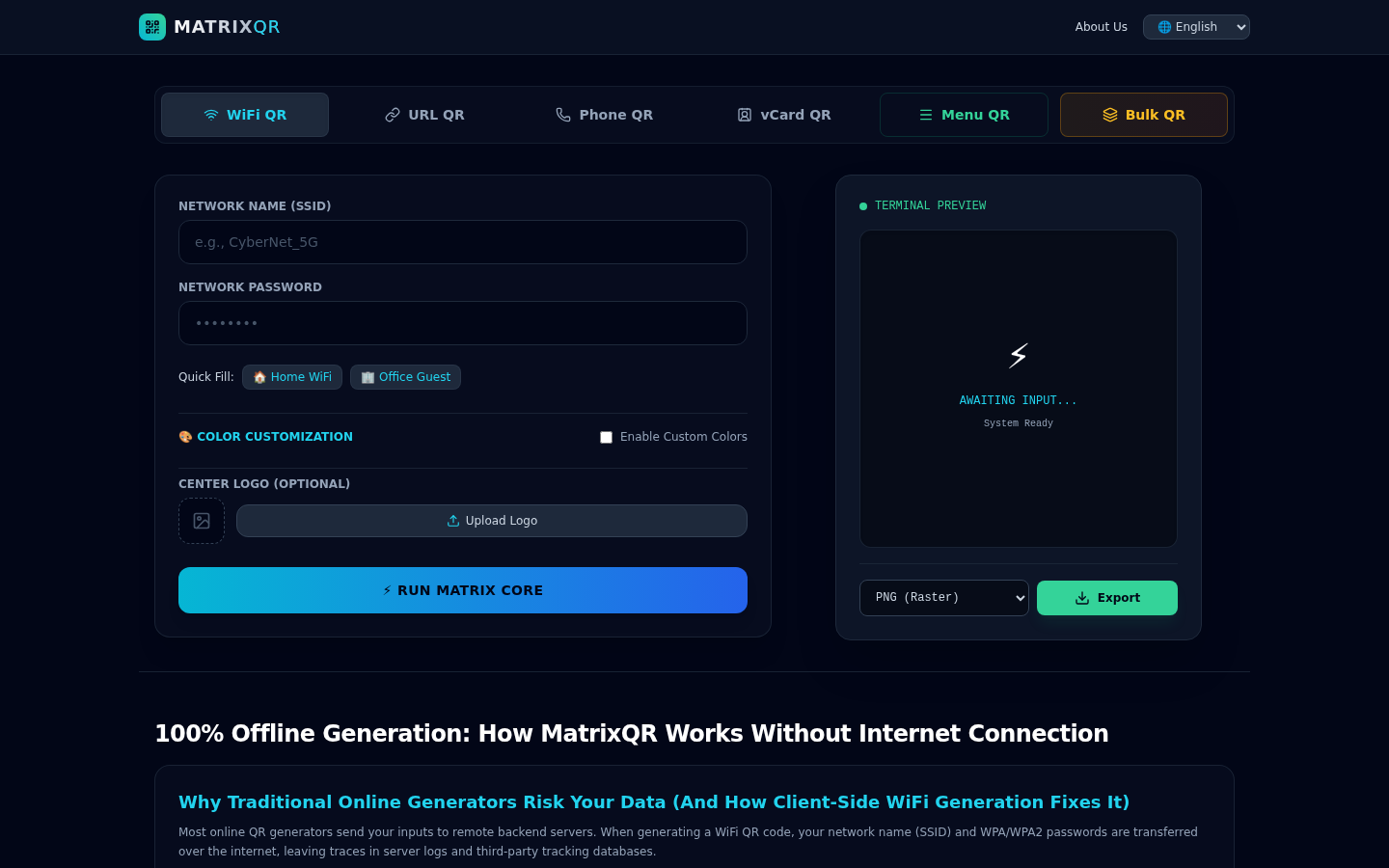
Task: Click the upload arrow icon in Upload Logo
Action: 453,521
